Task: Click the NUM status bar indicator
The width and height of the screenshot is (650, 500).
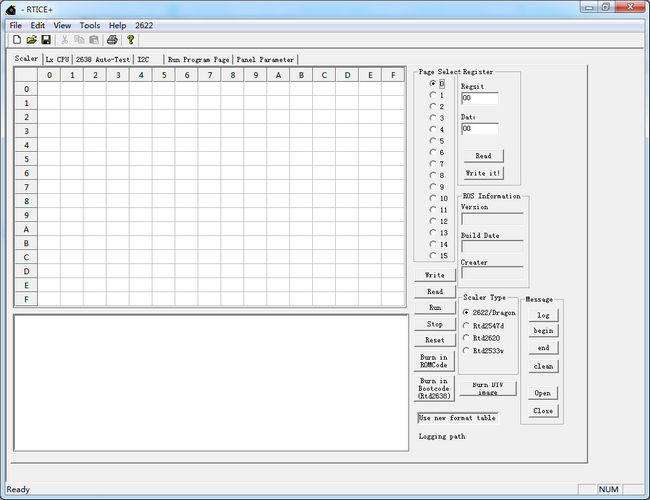Action: [609, 489]
